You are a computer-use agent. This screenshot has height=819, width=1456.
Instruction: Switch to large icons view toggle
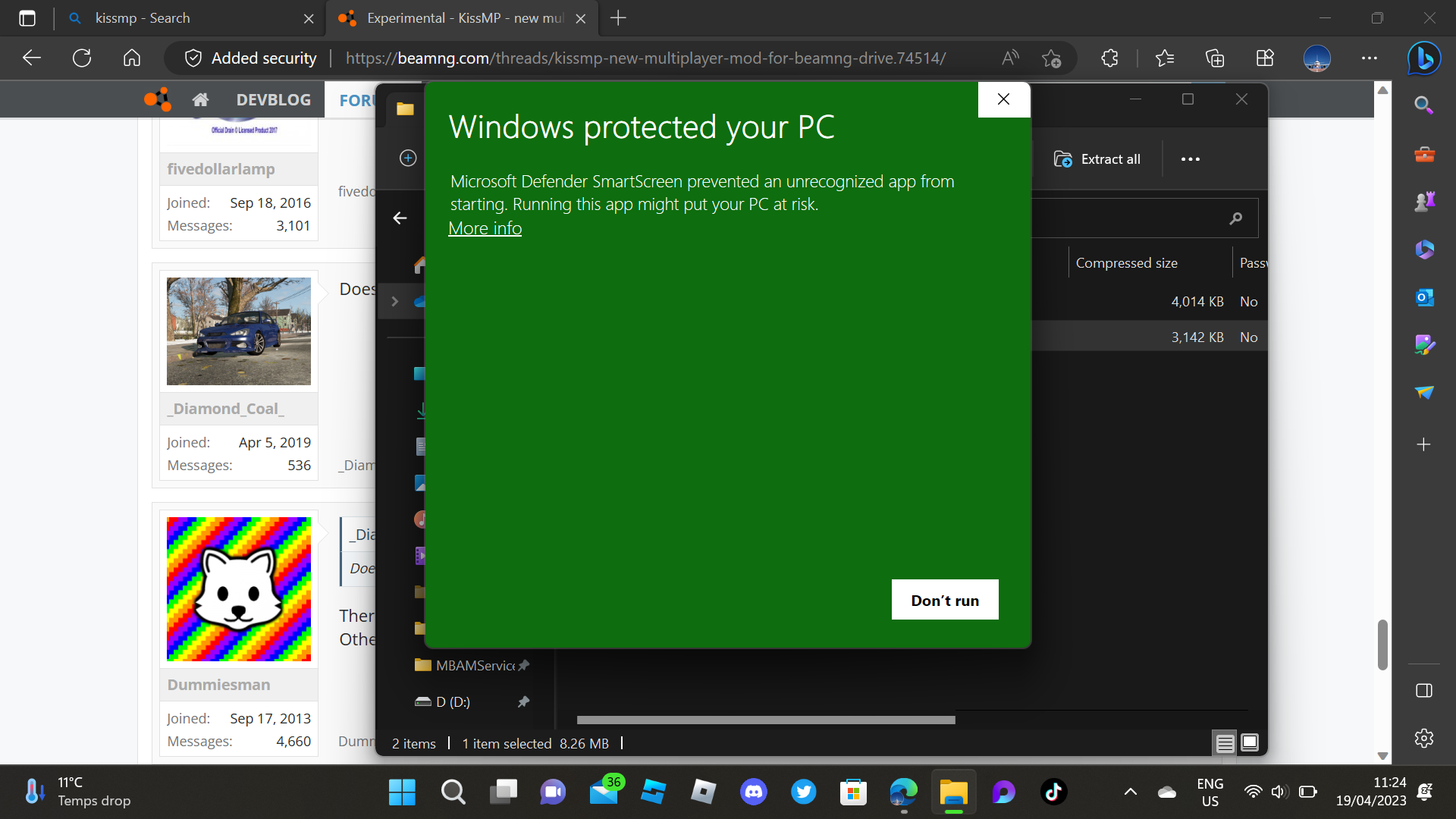(x=1250, y=743)
